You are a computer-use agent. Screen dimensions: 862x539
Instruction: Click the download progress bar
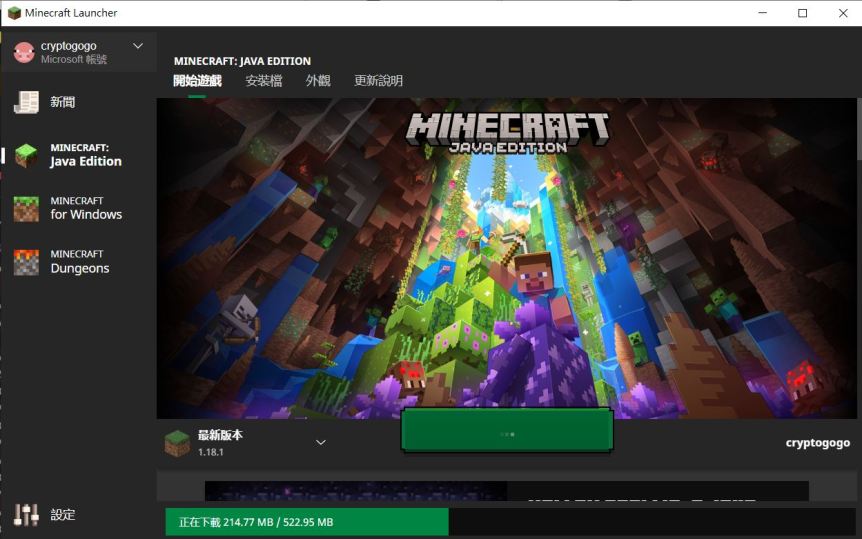tap(510, 522)
